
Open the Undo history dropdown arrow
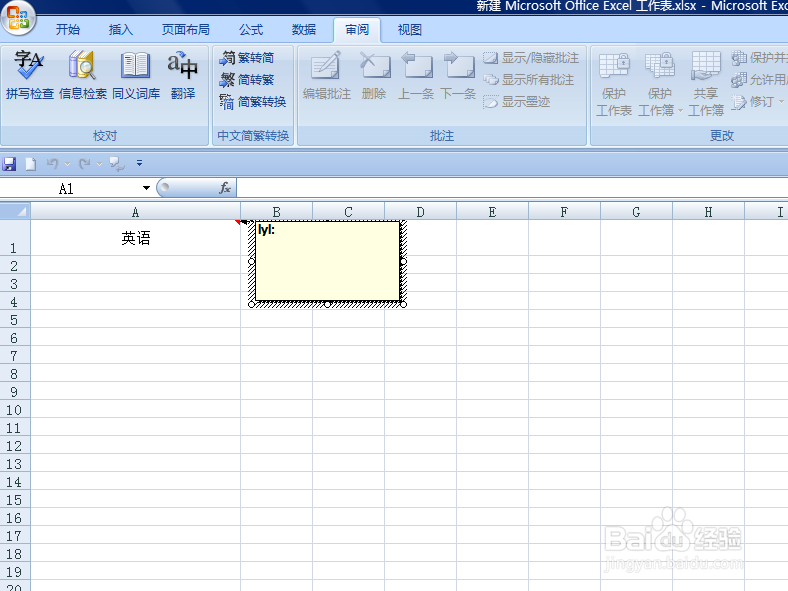67,164
